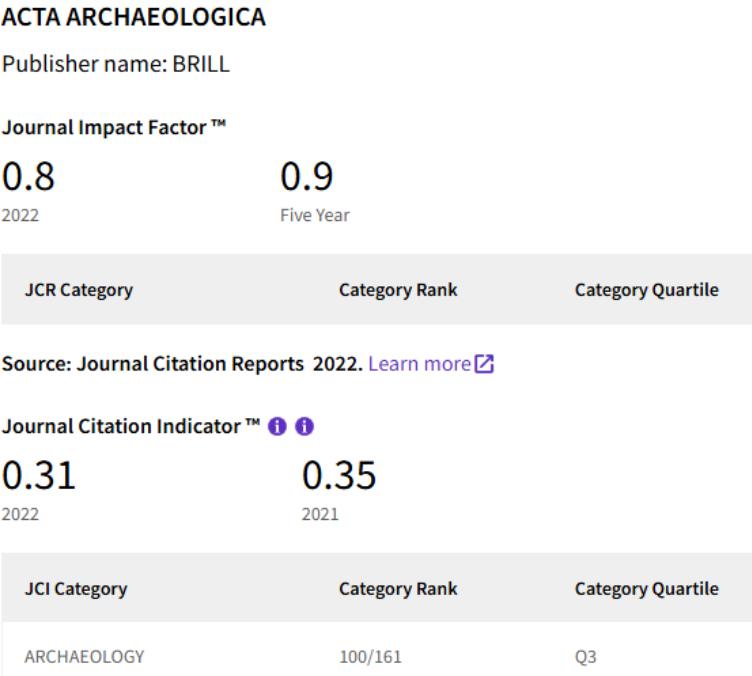Screen dimensions: 752x676
Task: Click Category Rank header in JCR table
Action: (x=398, y=290)
